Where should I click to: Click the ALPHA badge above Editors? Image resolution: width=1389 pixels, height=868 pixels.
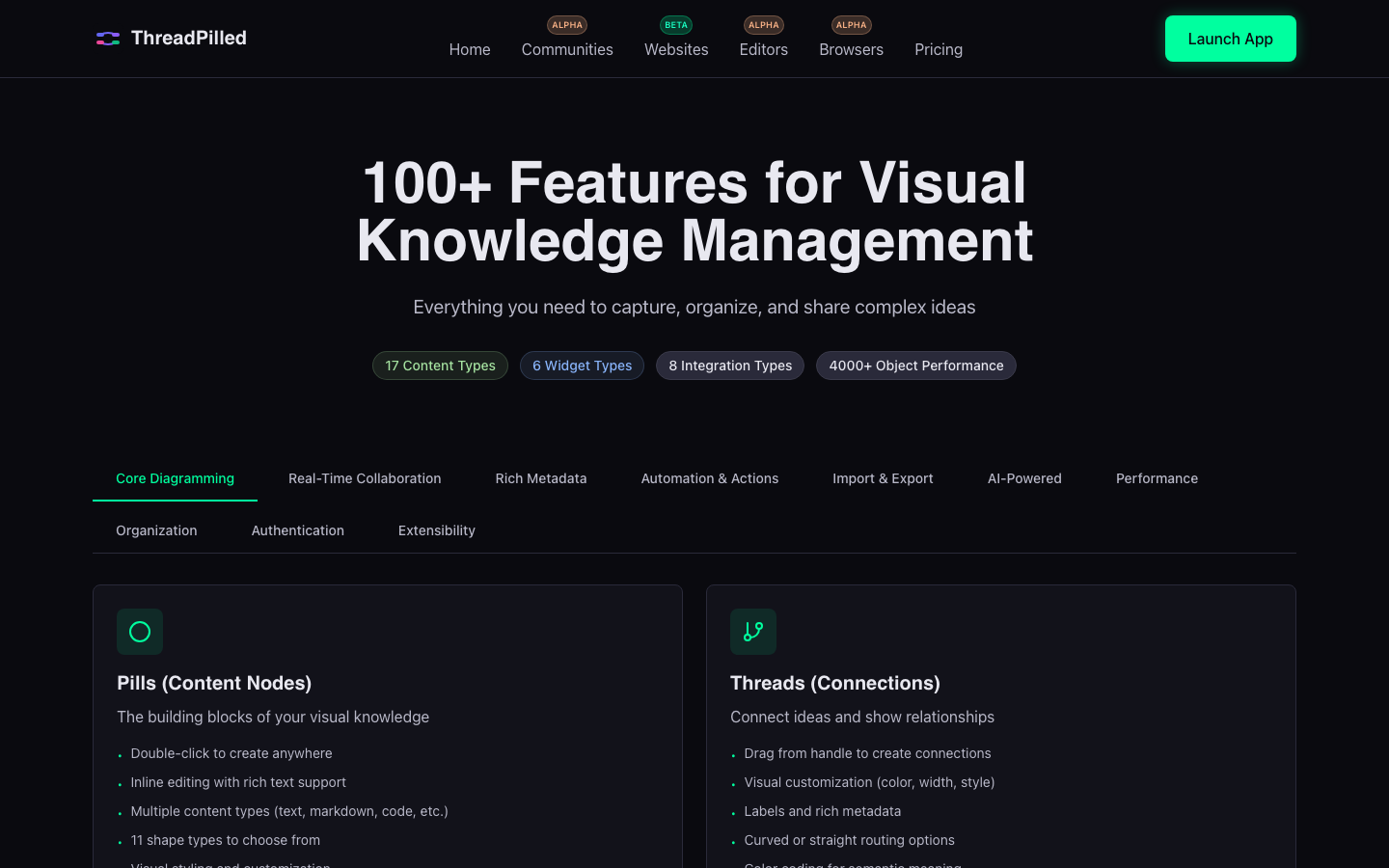(764, 25)
